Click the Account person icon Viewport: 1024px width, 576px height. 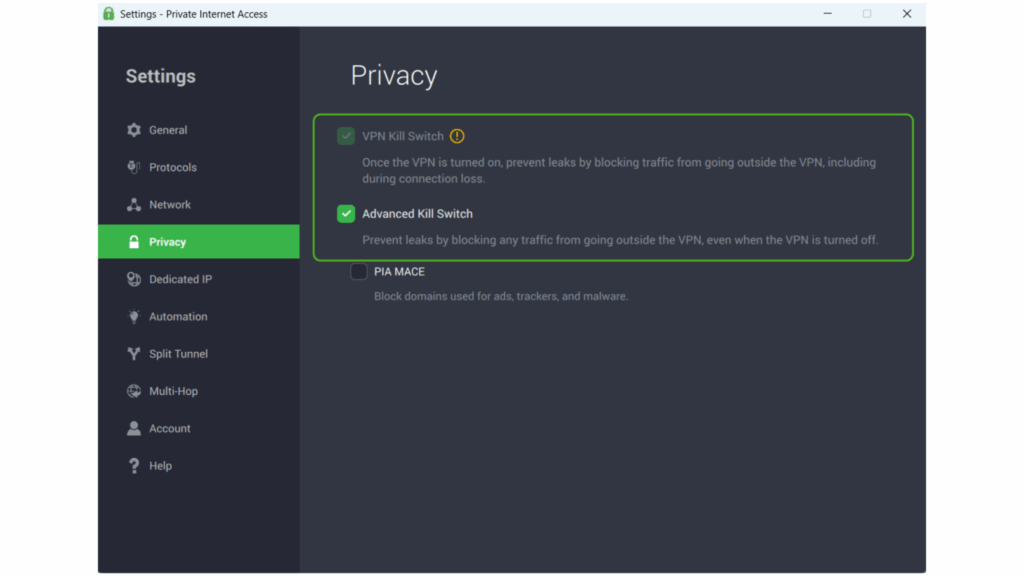coord(134,428)
